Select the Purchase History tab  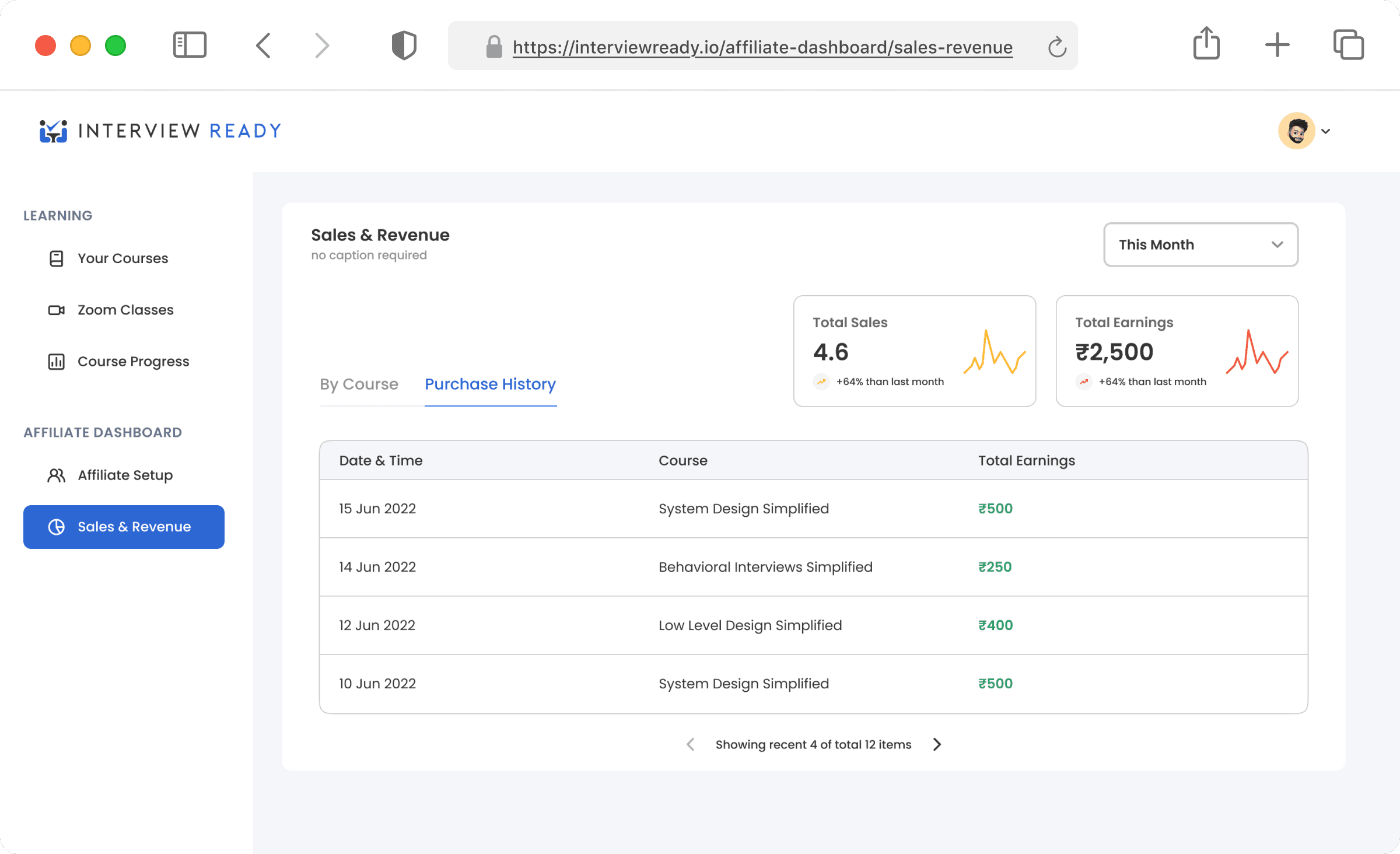[x=490, y=384]
